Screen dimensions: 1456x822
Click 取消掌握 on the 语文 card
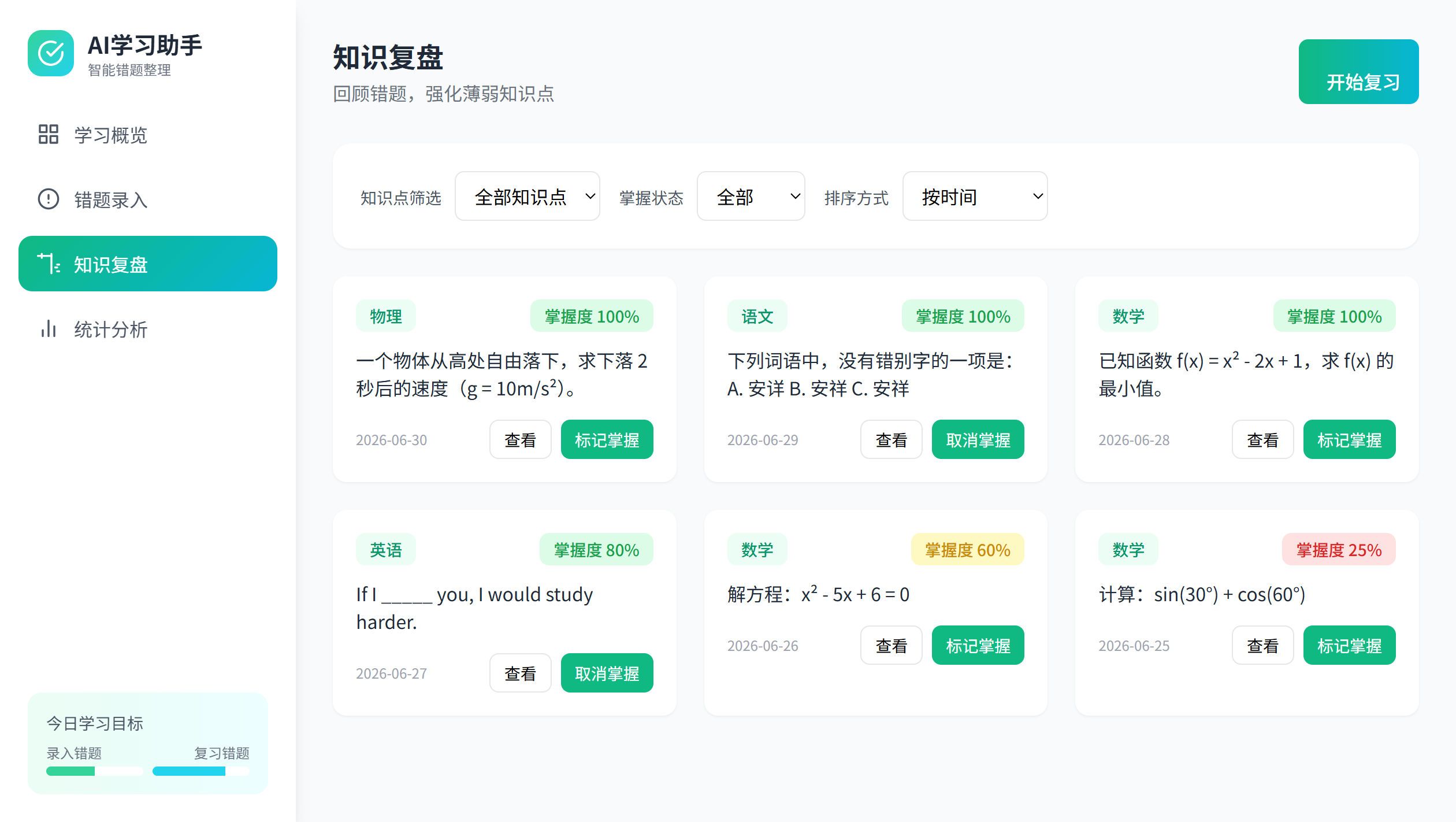[978, 439]
